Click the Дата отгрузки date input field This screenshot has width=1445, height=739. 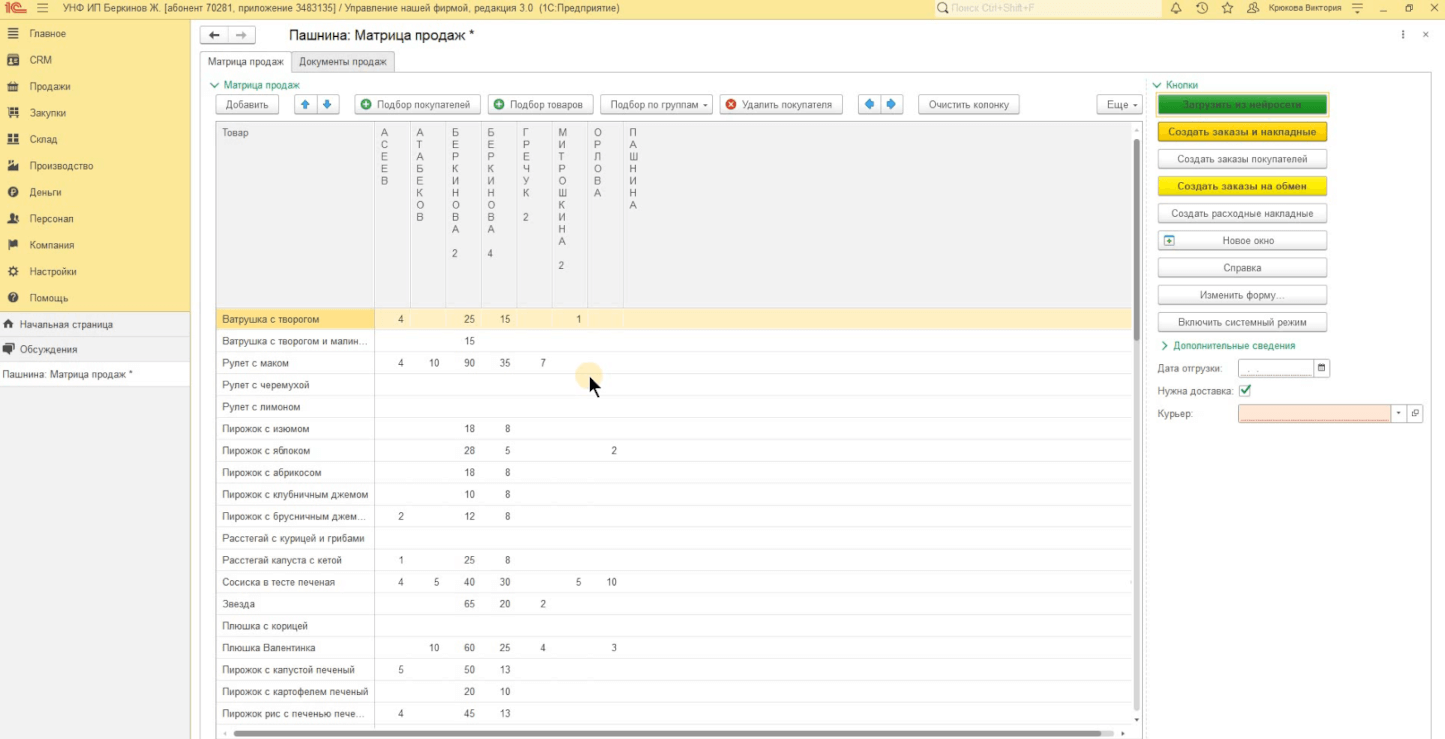click(1275, 368)
